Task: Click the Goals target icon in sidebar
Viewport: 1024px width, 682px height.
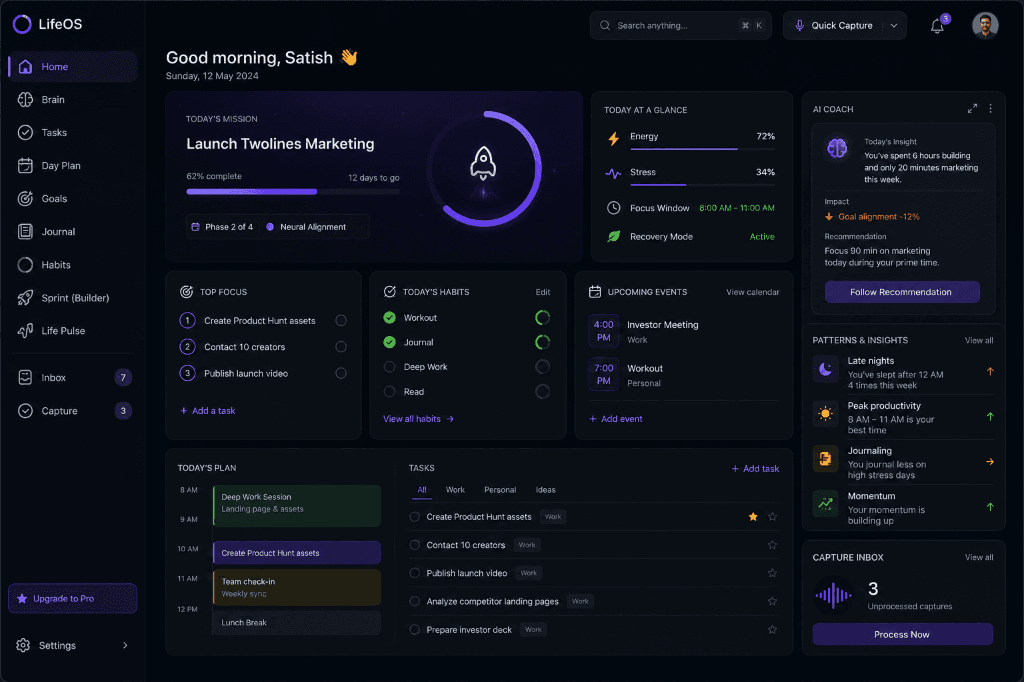Action: [25, 199]
